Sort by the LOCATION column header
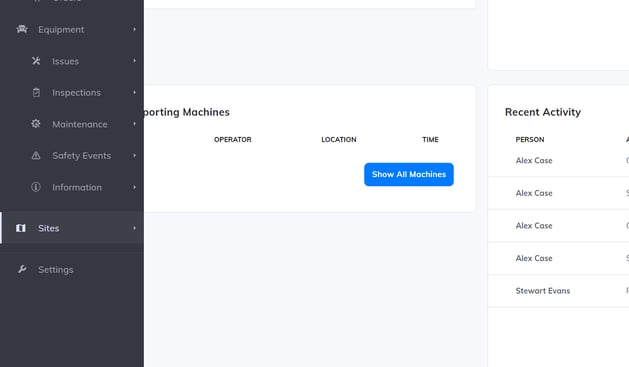Image resolution: width=629 pixels, height=367 pixels. (x=339, y=140)
